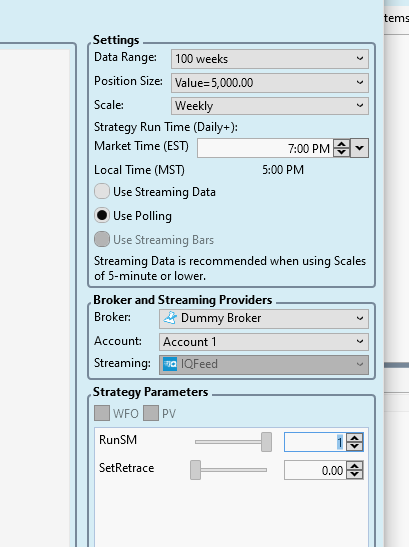Select the Use Streaming Bars option
The width and height of the screenshot is (409, 547).
coord(102,239)
